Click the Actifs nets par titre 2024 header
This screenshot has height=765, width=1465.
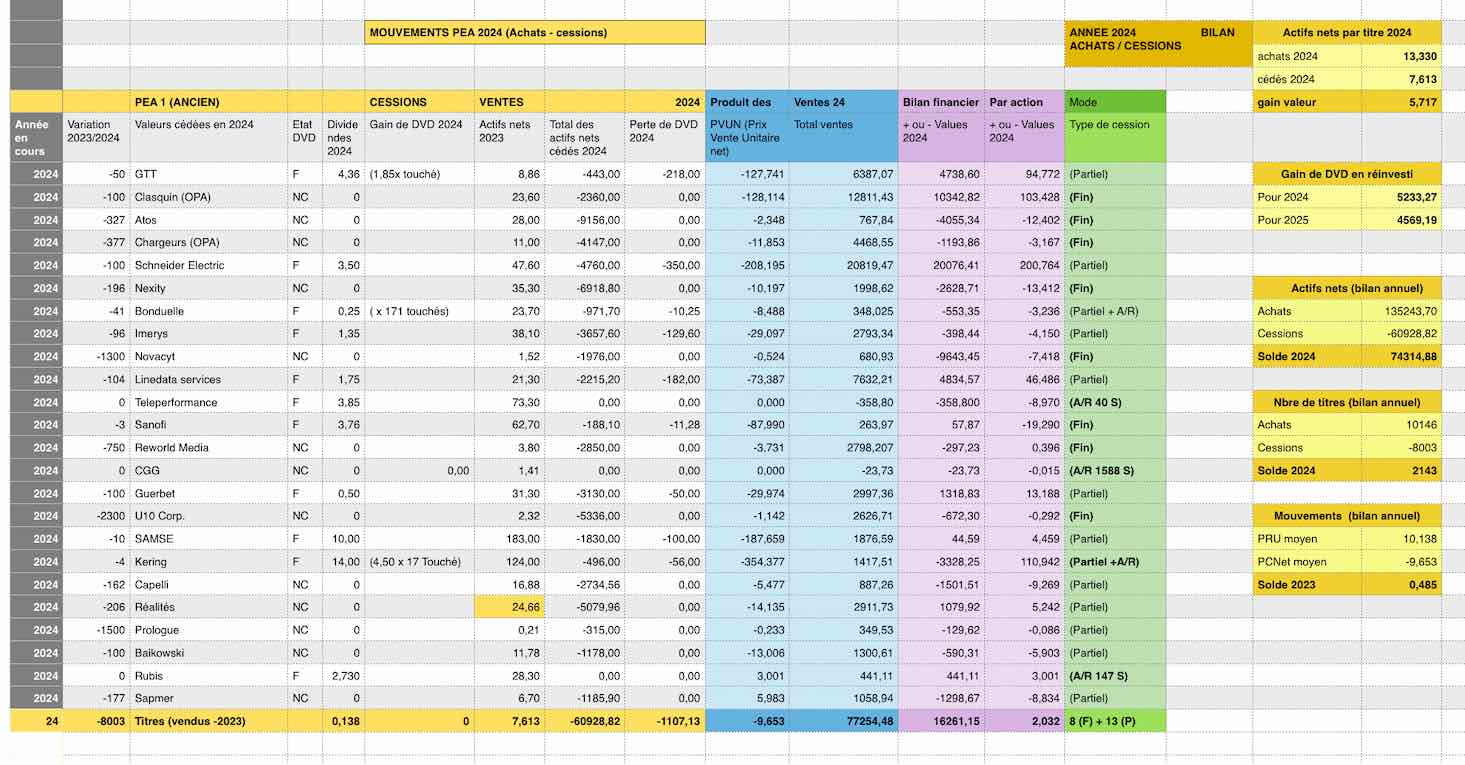pyautogui.click(x=1347, y=33)
